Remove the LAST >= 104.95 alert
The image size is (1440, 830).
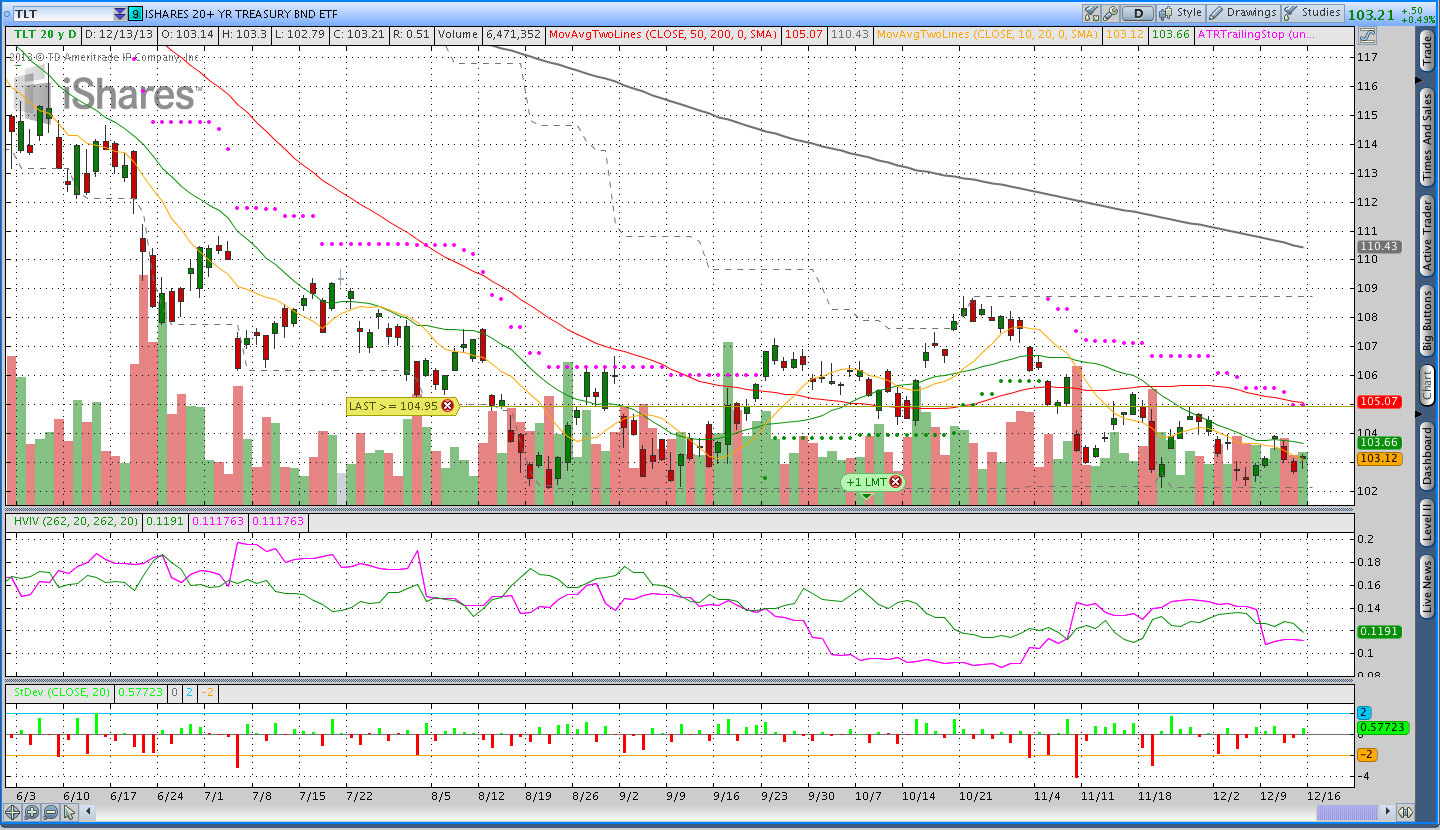pyautogui.click(x=447, y=406)
